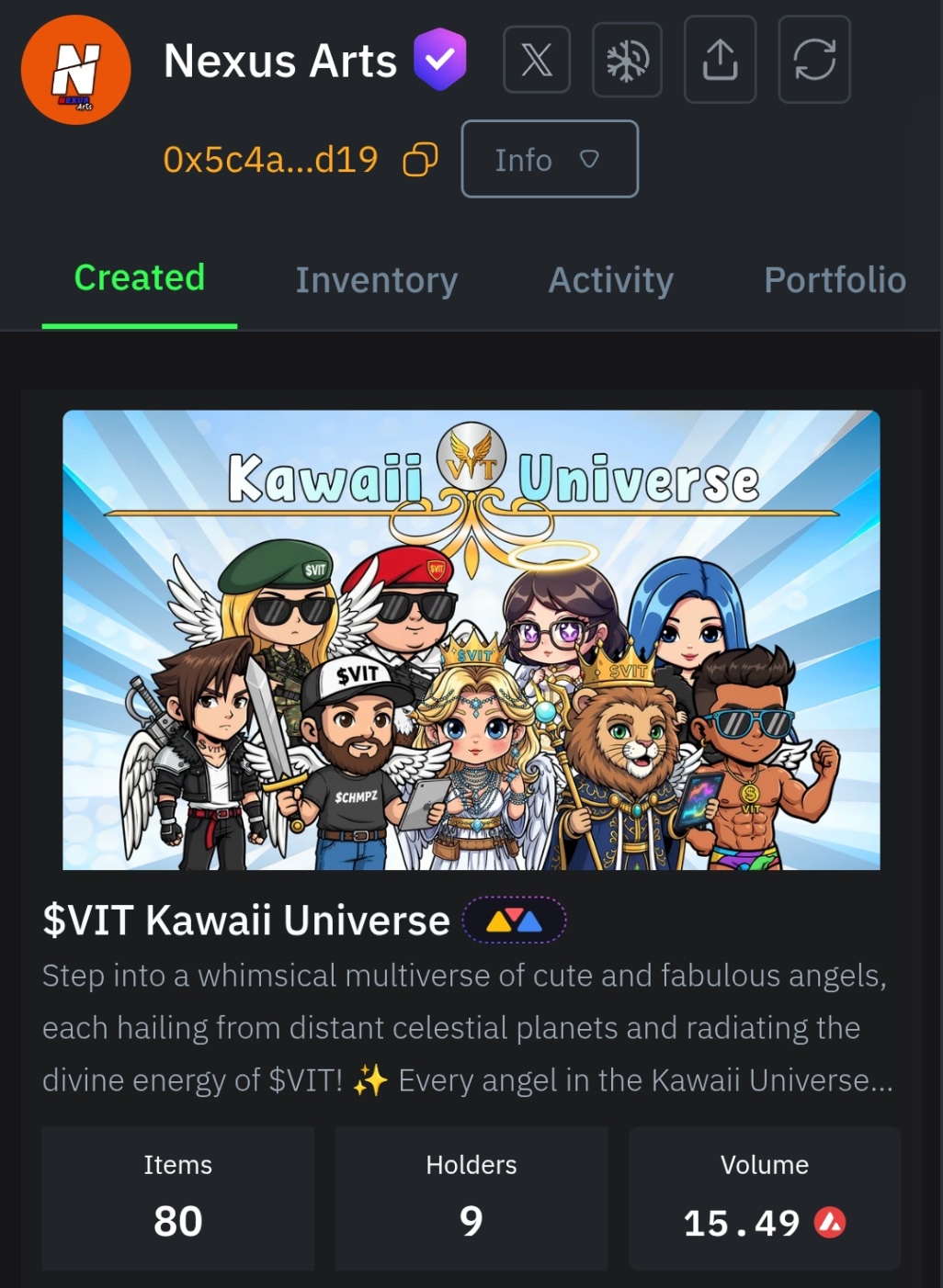Click the purple verified badge
The image size is (943, 1288).
pos(440,60)
